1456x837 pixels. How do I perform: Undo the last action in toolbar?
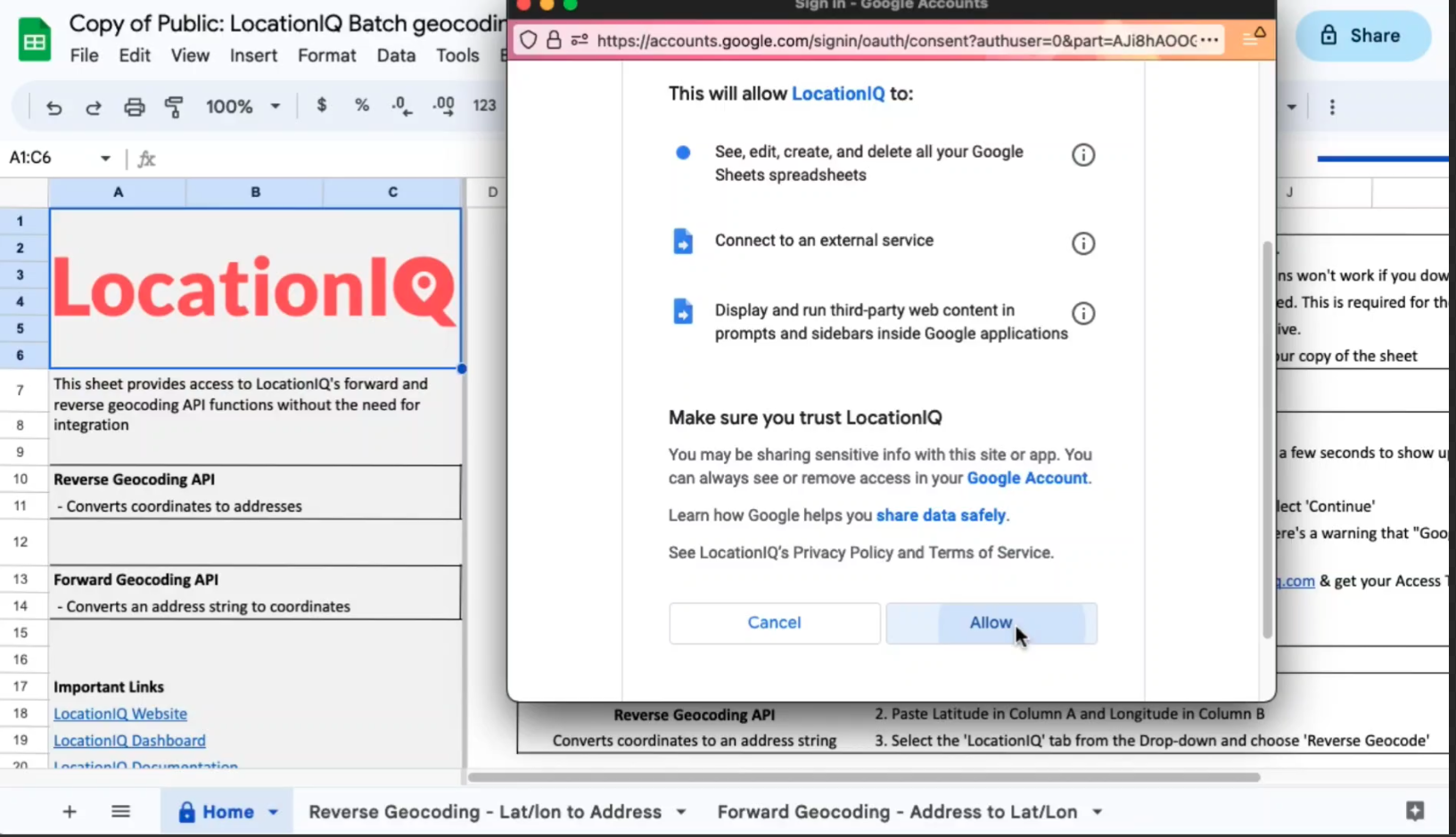(x=54, y=107)
